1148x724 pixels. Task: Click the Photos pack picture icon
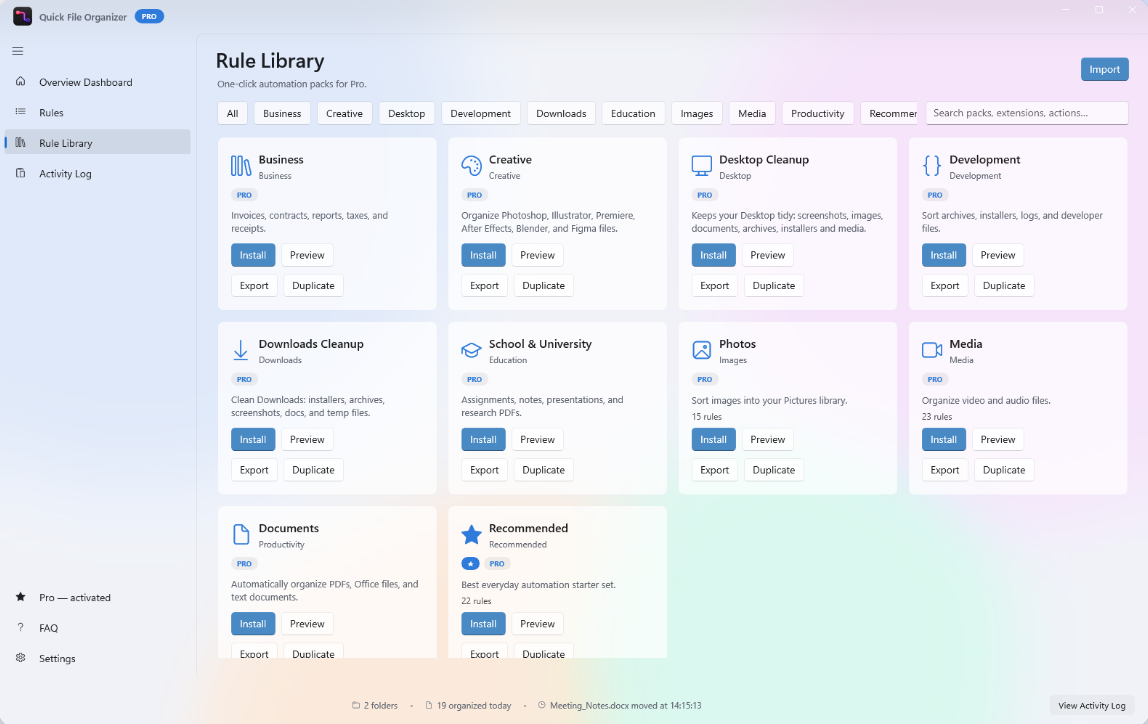701,350
